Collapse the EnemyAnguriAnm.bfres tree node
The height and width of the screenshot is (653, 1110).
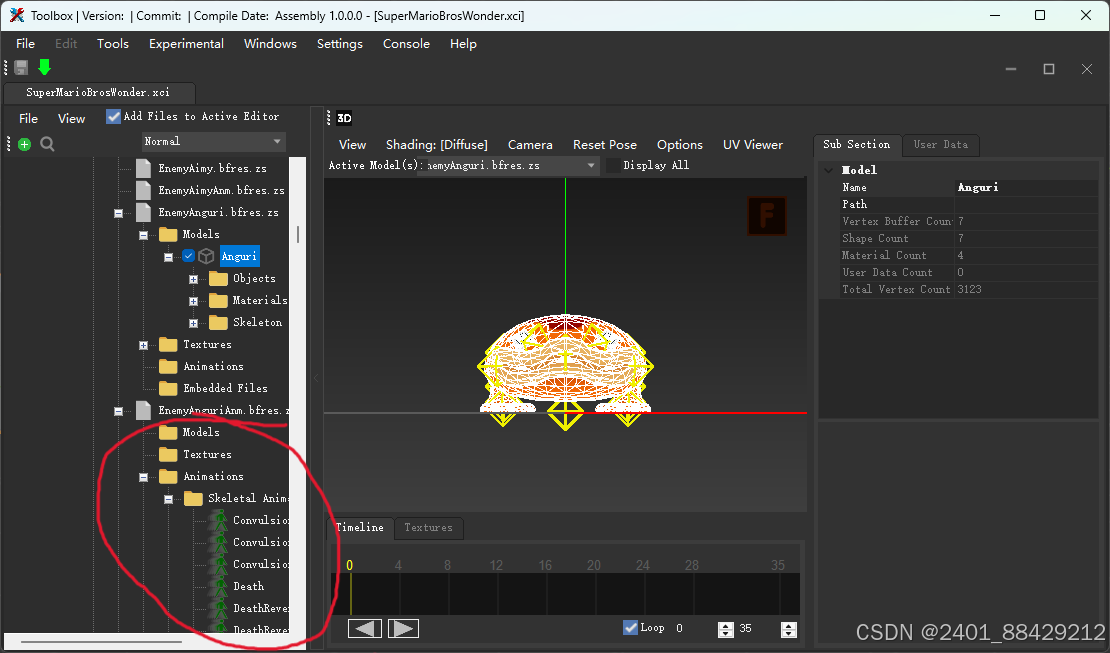(x=119, y=411)
